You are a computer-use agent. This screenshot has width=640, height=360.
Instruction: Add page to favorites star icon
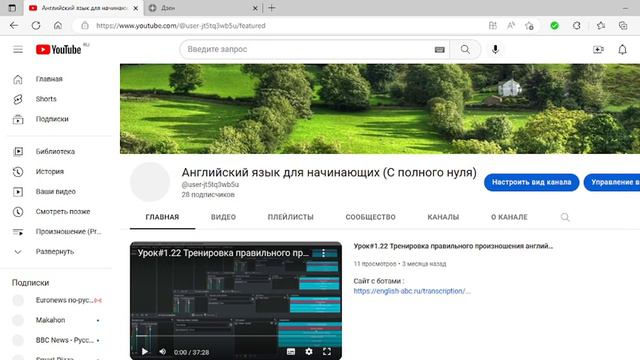[x=529, y=26]
